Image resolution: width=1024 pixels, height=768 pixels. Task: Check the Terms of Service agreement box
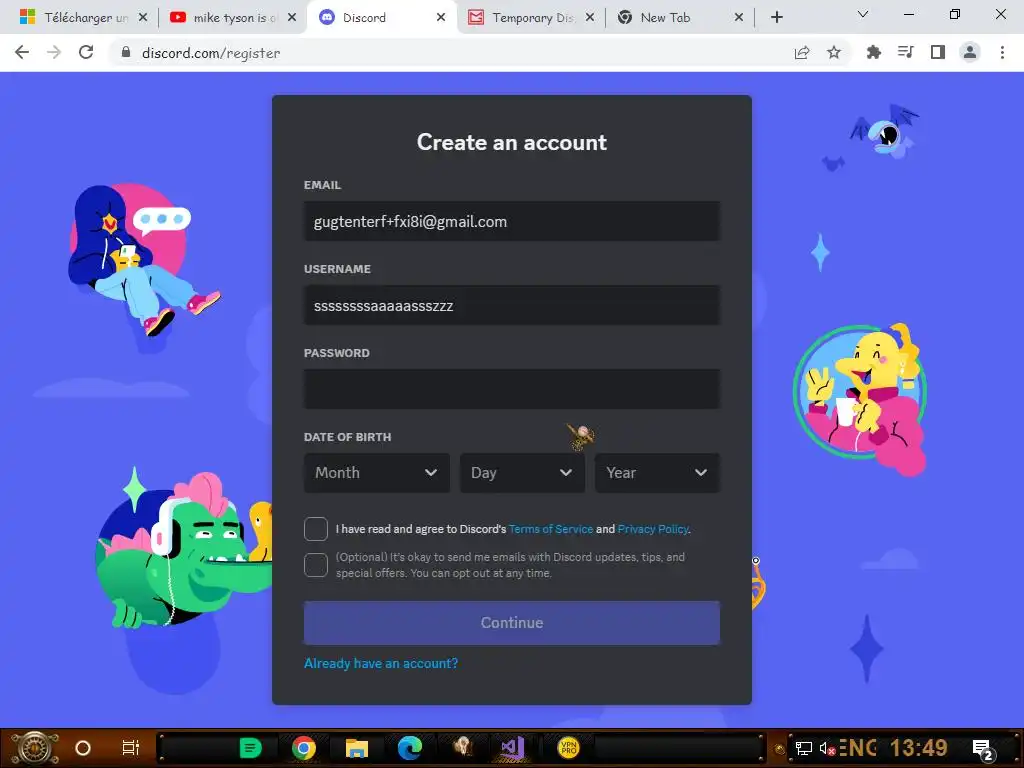tap(316, 529)
